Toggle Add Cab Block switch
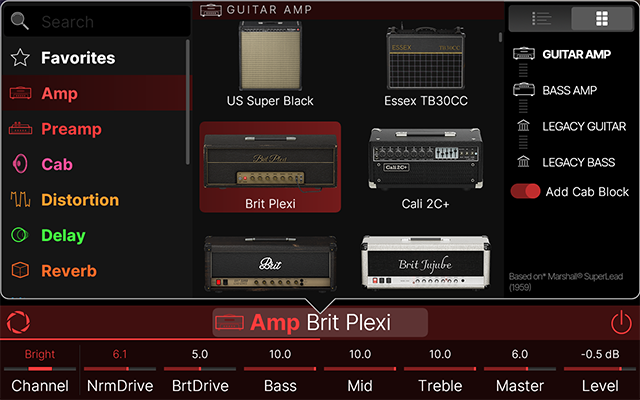The image size is (640, 400). click(x=525, y=191)
